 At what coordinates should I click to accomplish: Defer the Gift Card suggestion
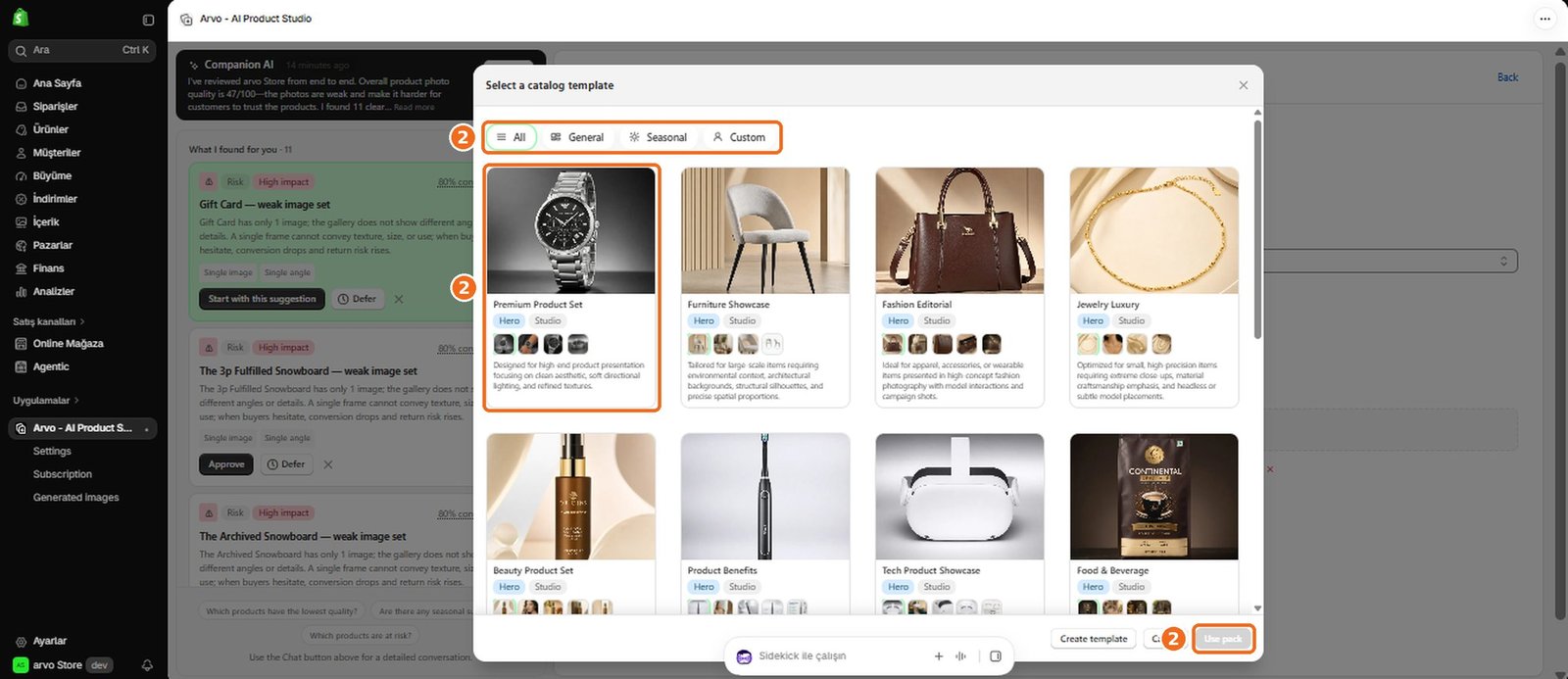click(357, 299)
